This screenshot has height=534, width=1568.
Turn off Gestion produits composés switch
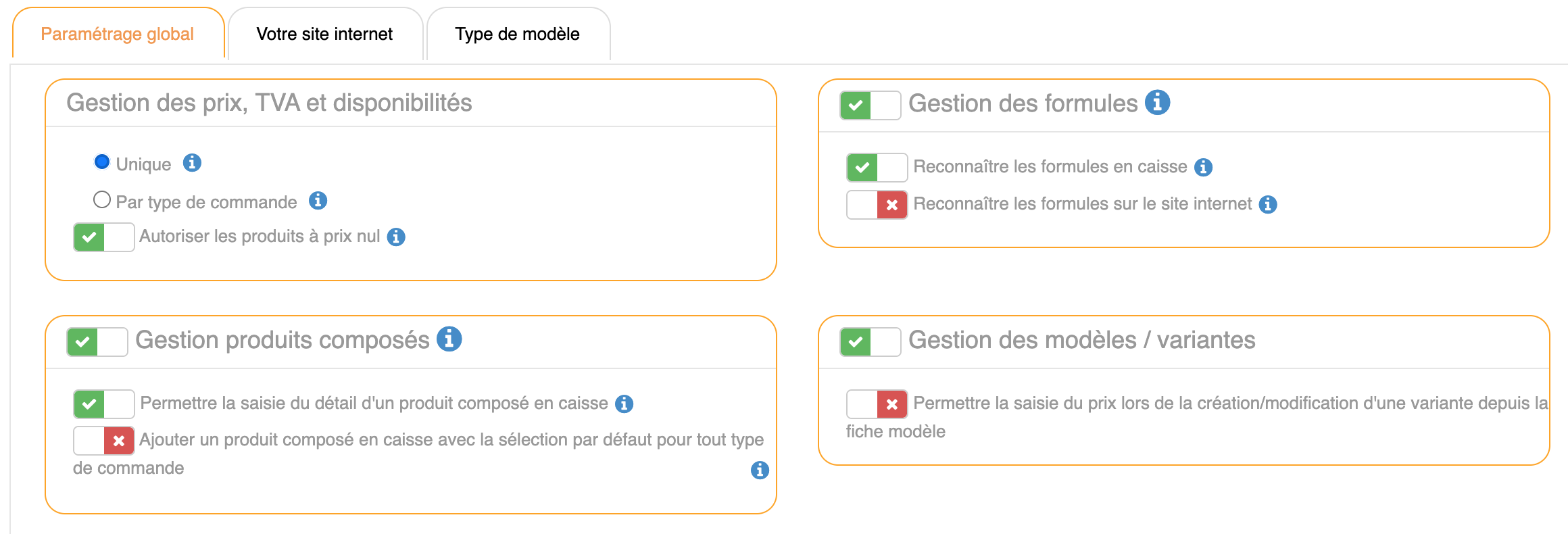pos(97,342)
